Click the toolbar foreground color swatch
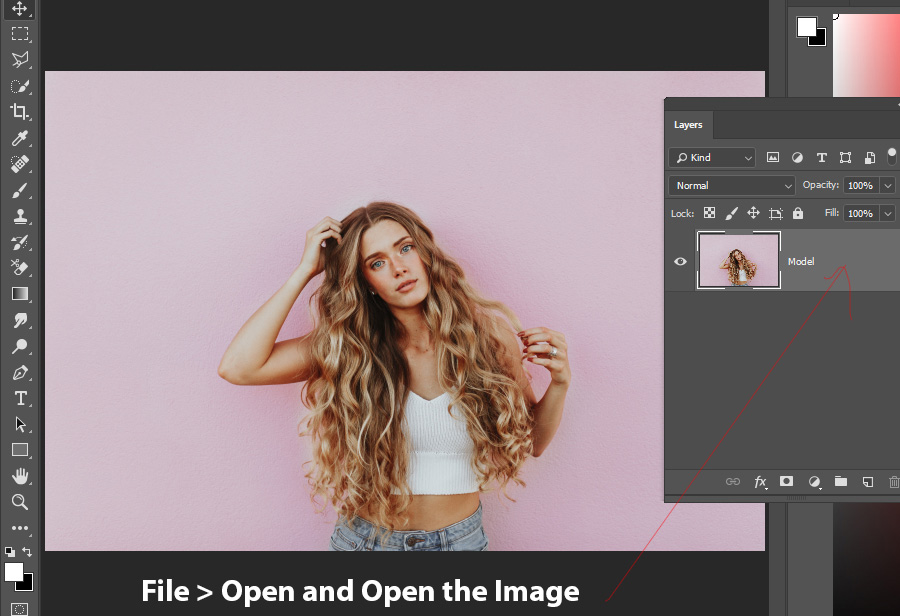Viewport: 900px width, 616px height. (13, 572)
